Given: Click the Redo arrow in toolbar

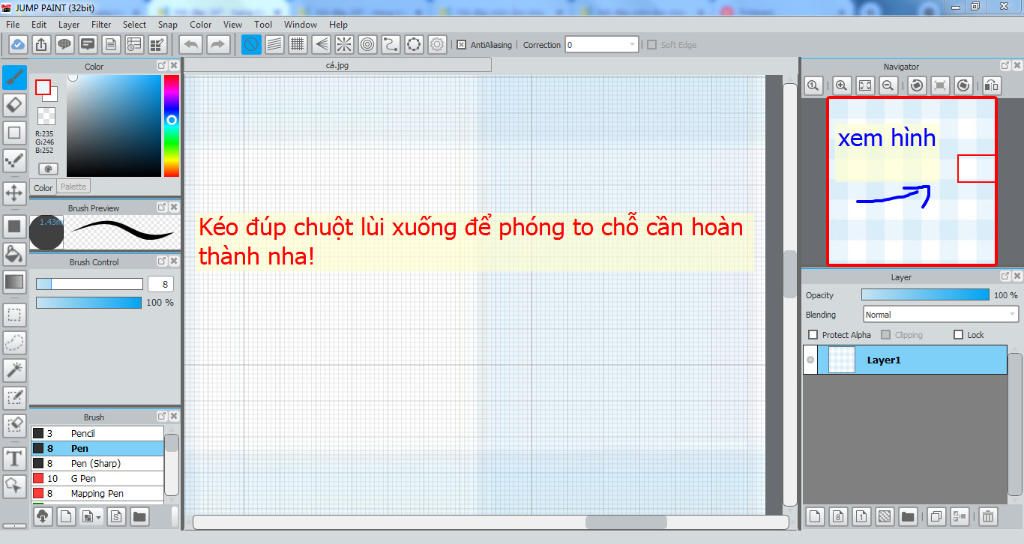Looking at the screenshot, I should (x=217, y=44).
